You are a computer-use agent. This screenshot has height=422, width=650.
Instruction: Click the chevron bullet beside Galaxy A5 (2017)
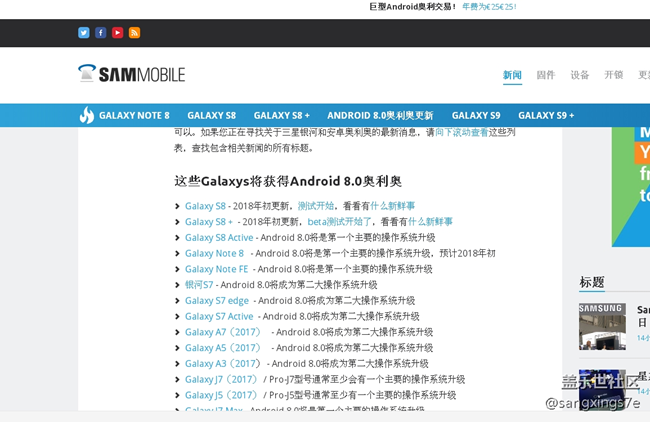pos(177,348)
